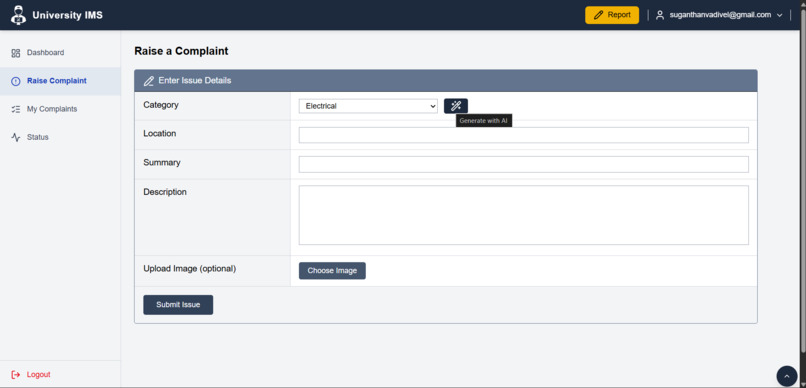Viewport: 806px width, 388px height.
Task: Click the Logout link
Action: pos(39,375)
